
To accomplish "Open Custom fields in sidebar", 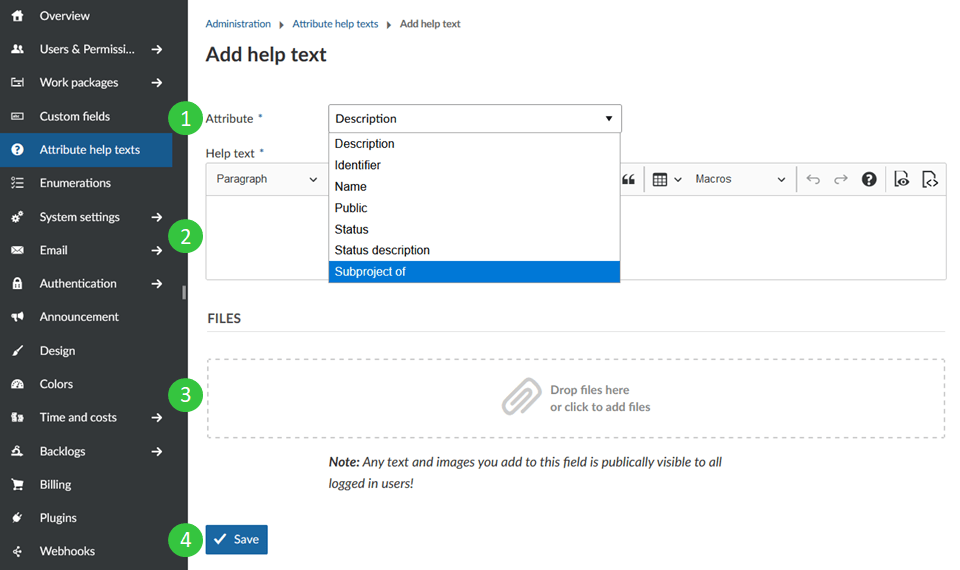I will click(75, 116).
